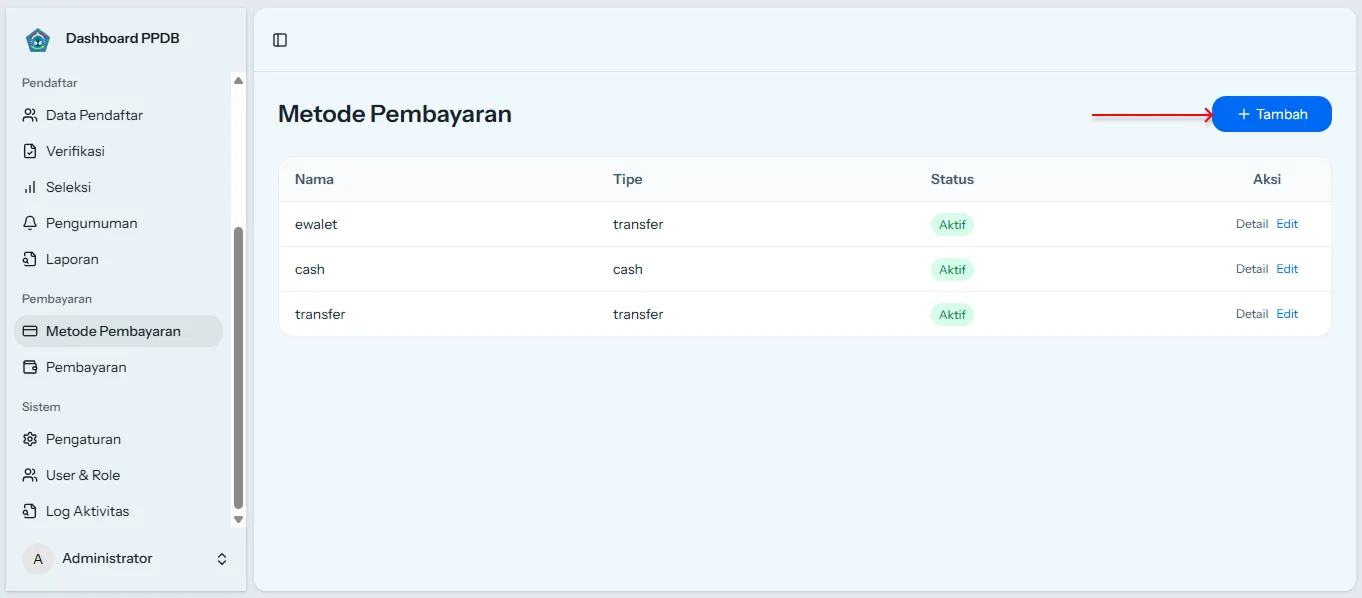Click the Pengaturan gear icon
1362x598 pixels.
coord(30,439)
